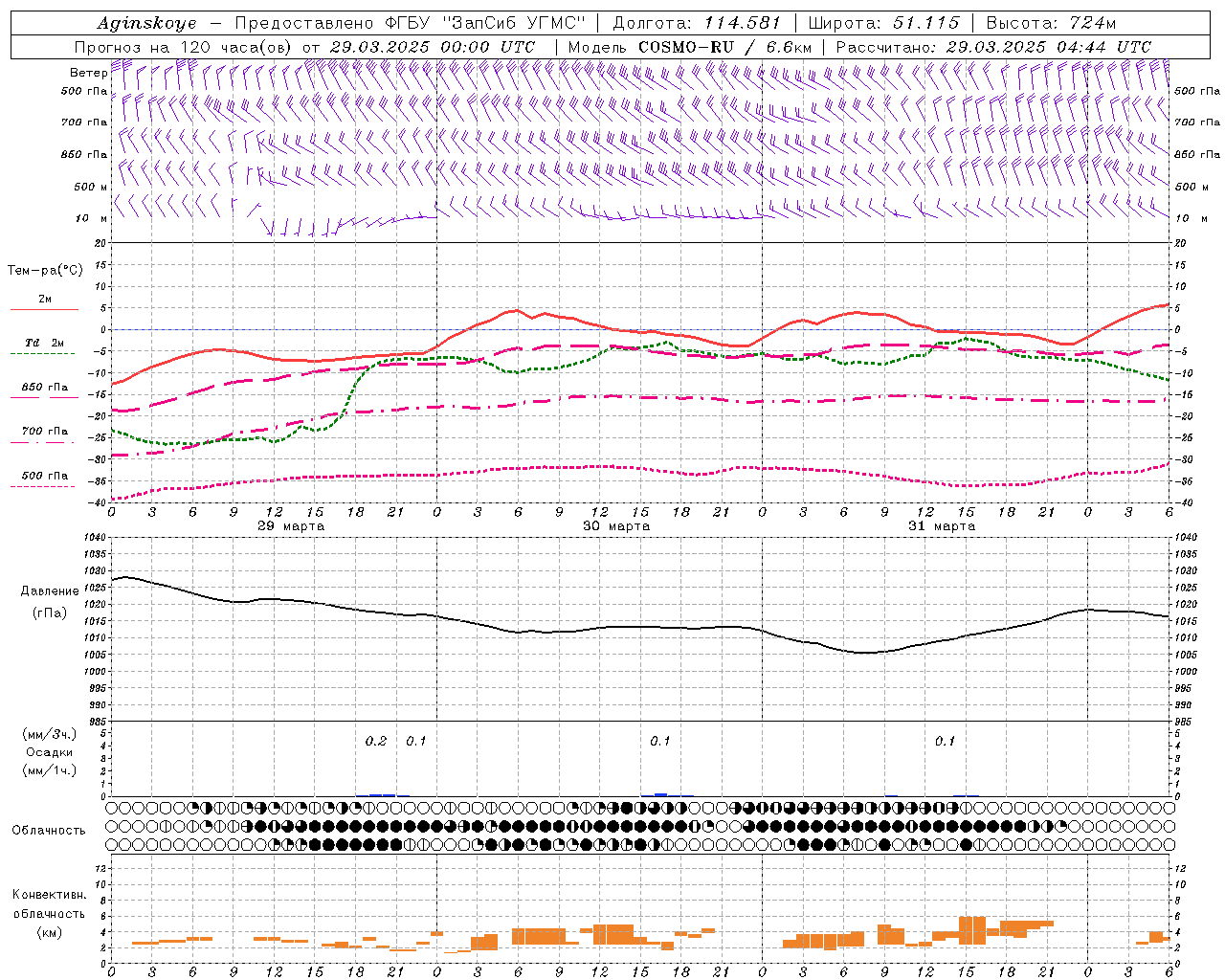Click the Конвективн. convective cloud label
This screenshot has height=980, width=1225.
click(x=49, y=895)
